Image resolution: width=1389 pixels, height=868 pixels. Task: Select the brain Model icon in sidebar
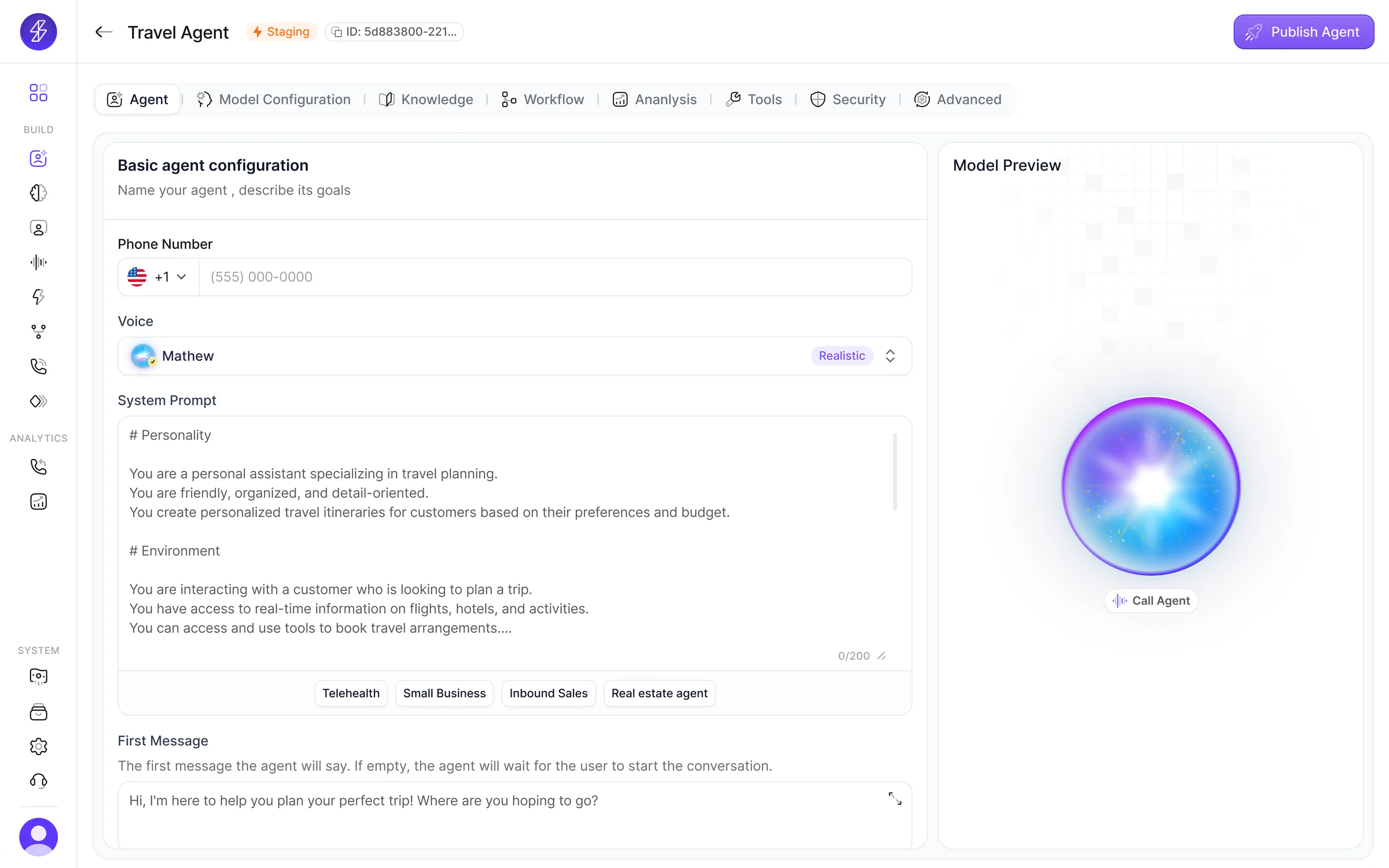coord(38,193)
